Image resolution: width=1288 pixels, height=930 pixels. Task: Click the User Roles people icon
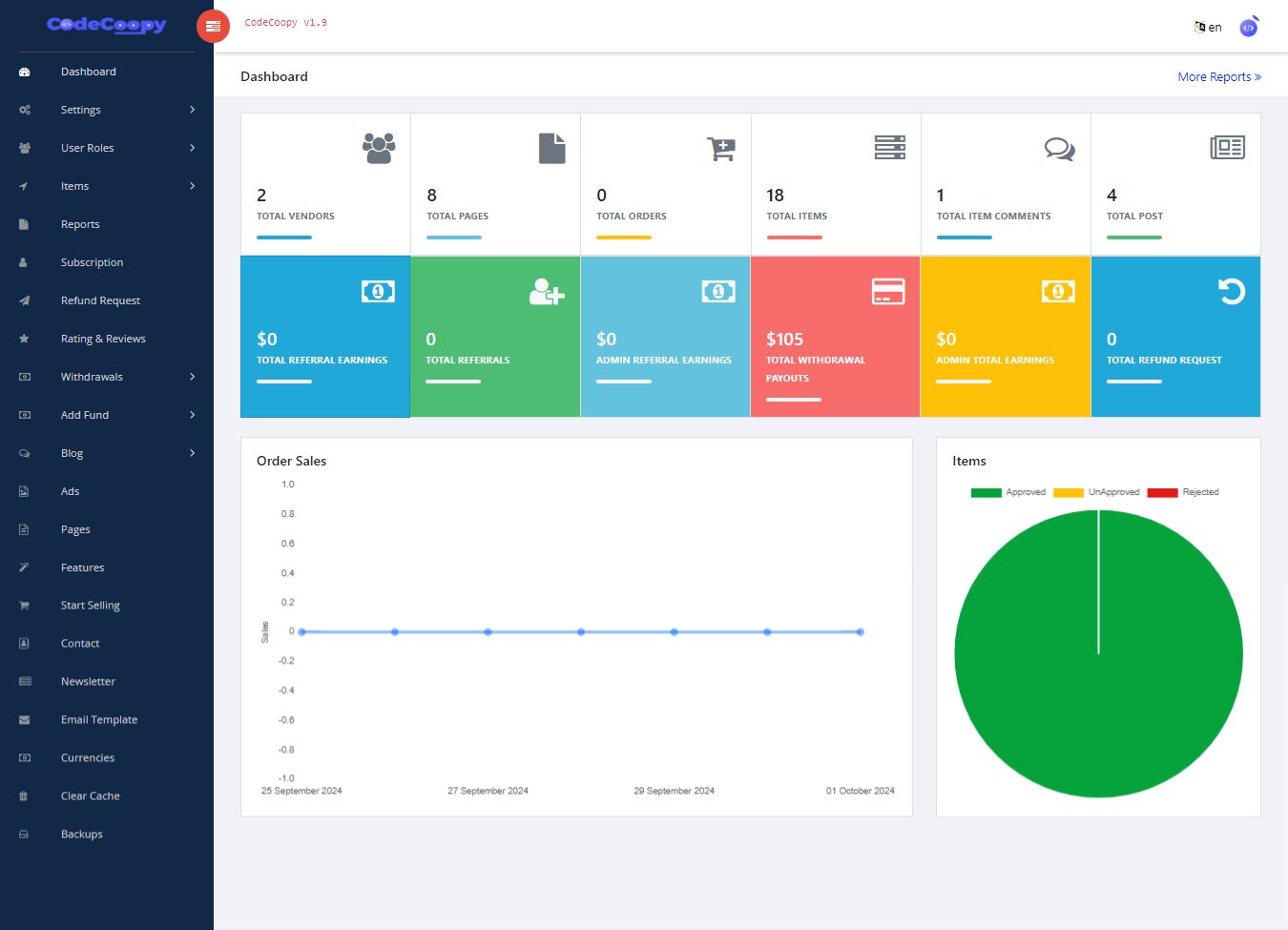(x=25, y=148)
